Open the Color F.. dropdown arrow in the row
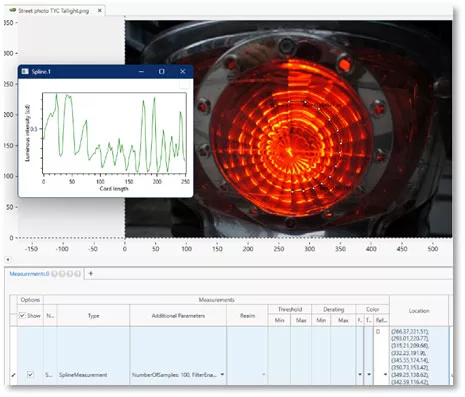This screenshot has width=465, height=397. point(360,374)
